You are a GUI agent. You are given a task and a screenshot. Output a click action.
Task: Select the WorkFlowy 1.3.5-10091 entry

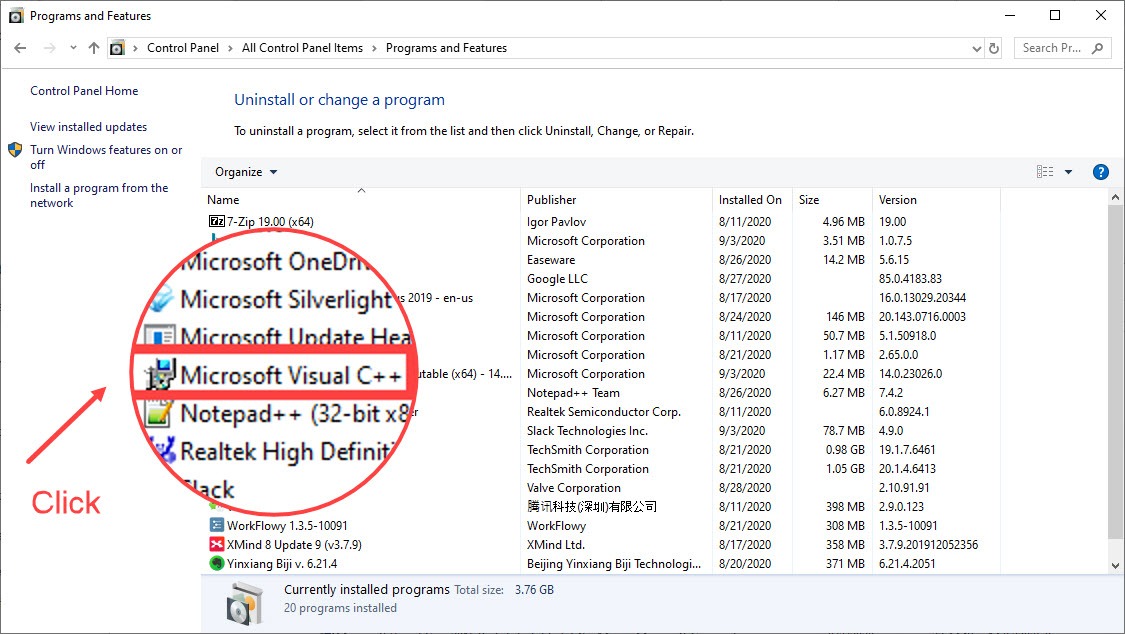click(x=287, y=526)
